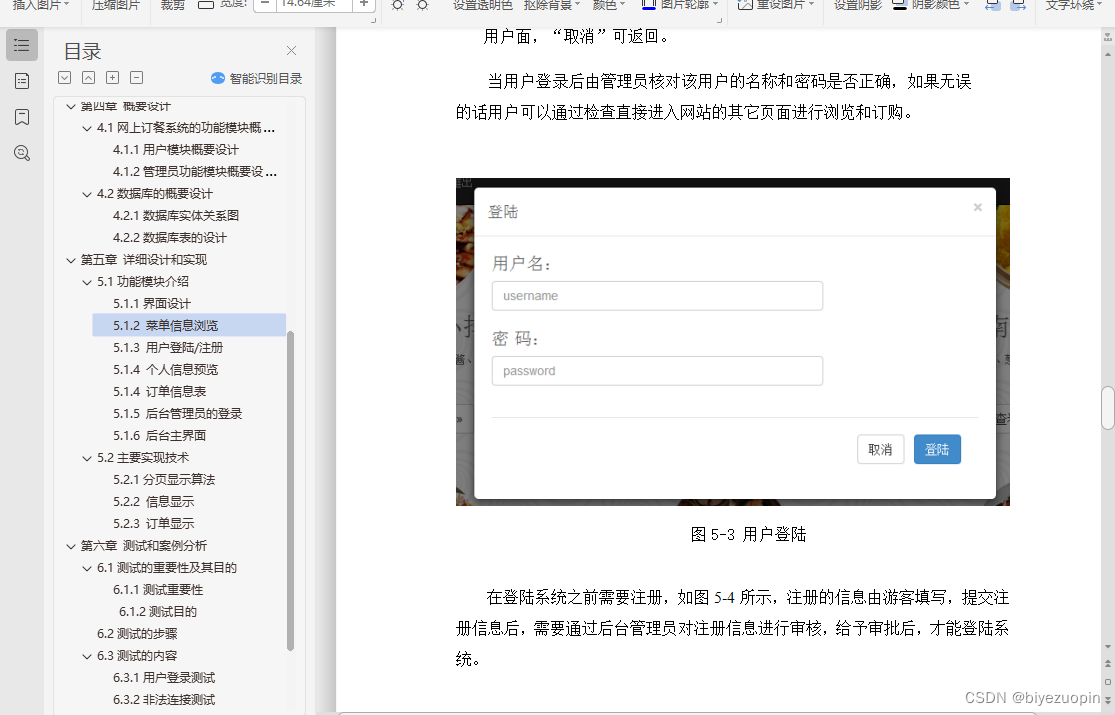Screen dimensions: 1115x715
Task: Collapse the 4.2 数据库的概要设计 node
Action: (x=87, y=194)
